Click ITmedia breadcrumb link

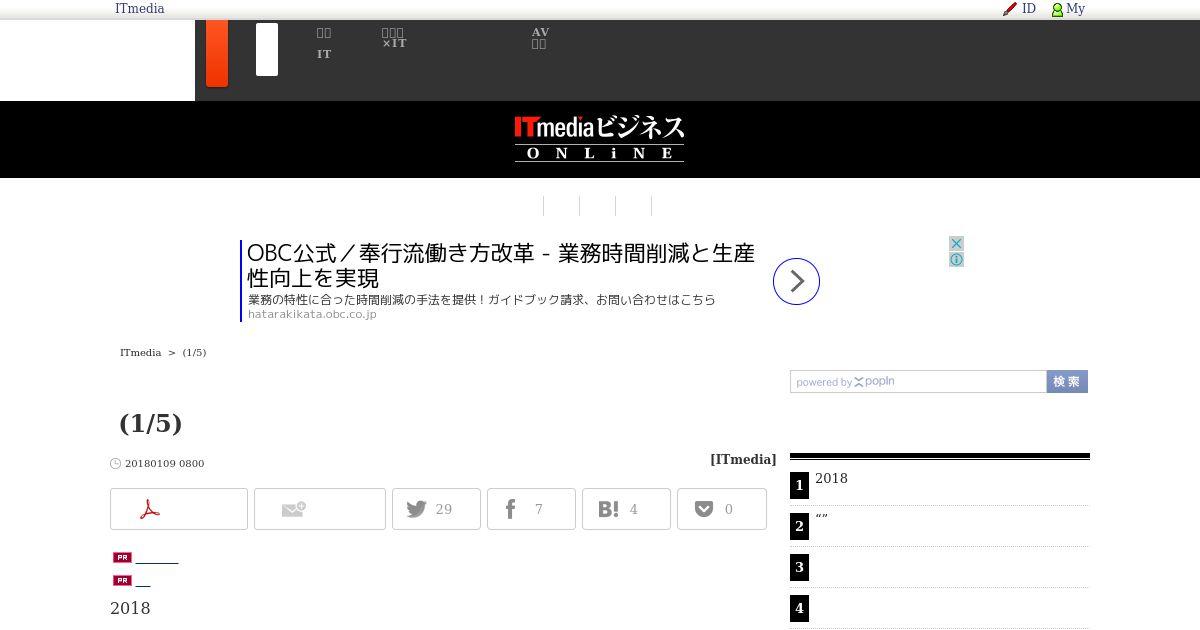pyautogui.click(x=140, y=353)
